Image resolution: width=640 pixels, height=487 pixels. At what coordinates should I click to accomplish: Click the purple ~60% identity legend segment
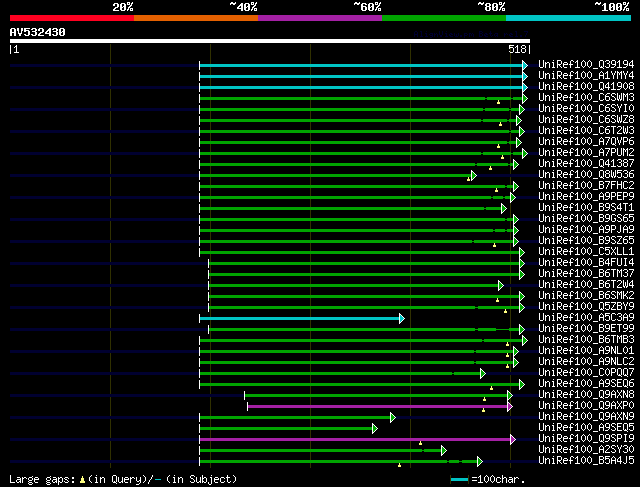pos(320,18)
